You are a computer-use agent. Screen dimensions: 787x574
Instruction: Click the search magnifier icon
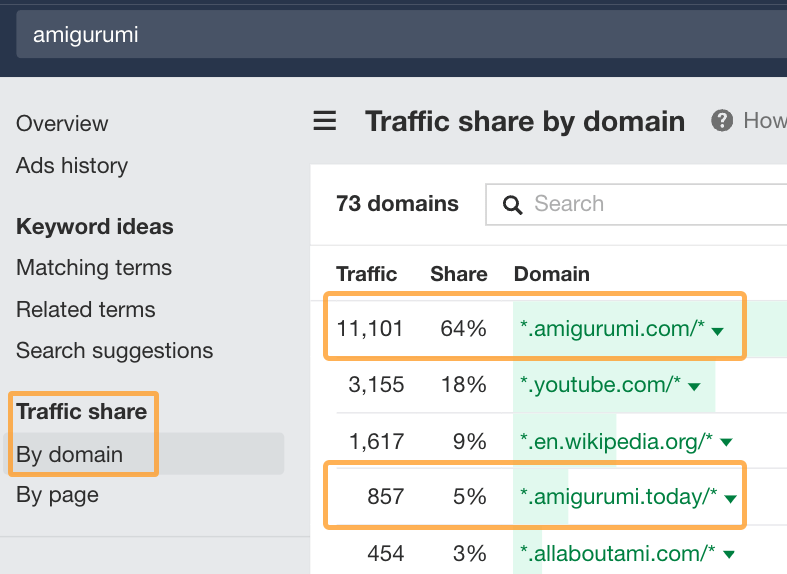point(513,205)
